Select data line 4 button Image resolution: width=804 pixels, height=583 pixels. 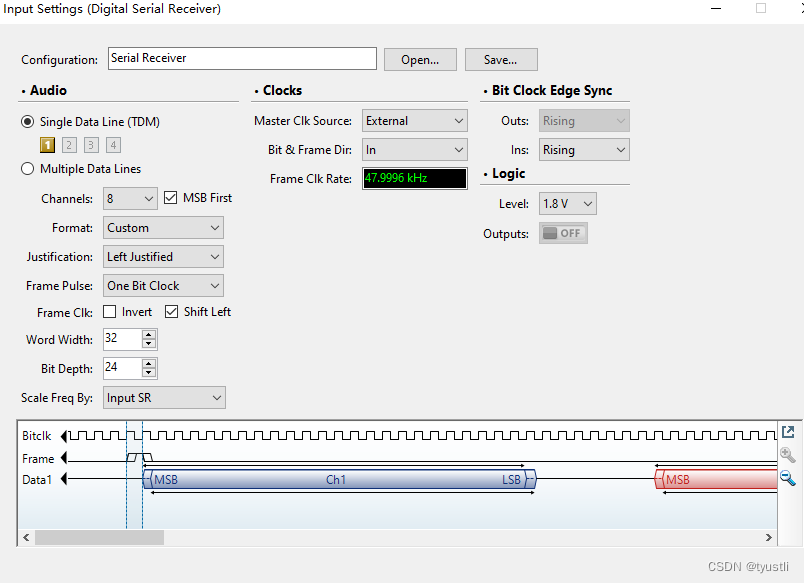pos(113,144)
